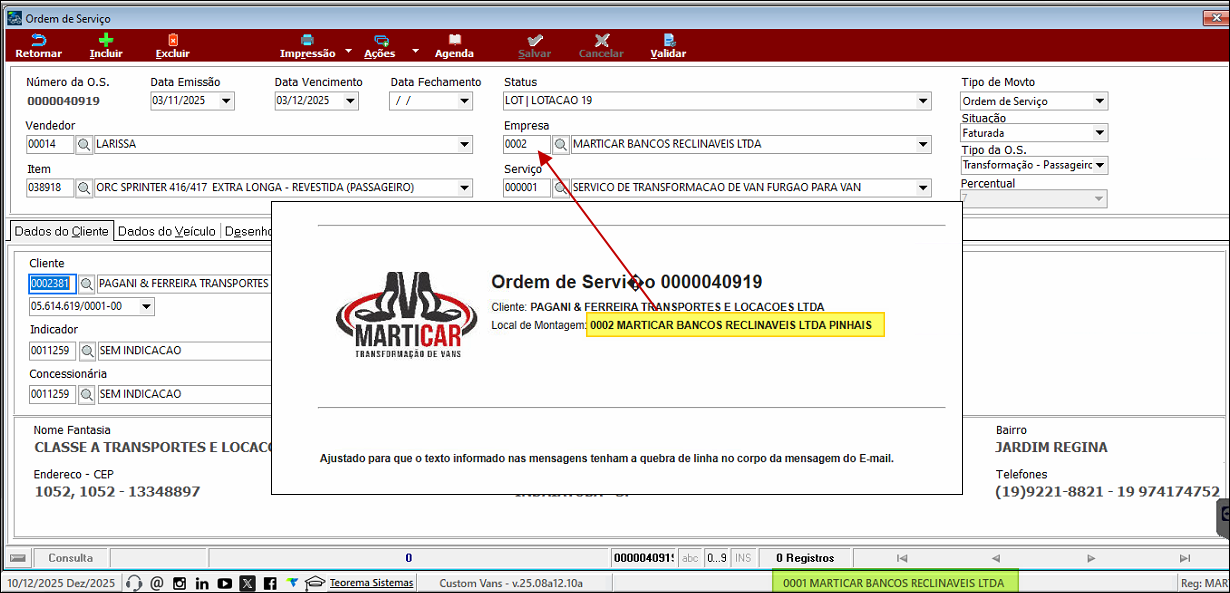Click the Excluir delete icon
Viewport: 1230px width, 593px height.
tap(172, 41)
